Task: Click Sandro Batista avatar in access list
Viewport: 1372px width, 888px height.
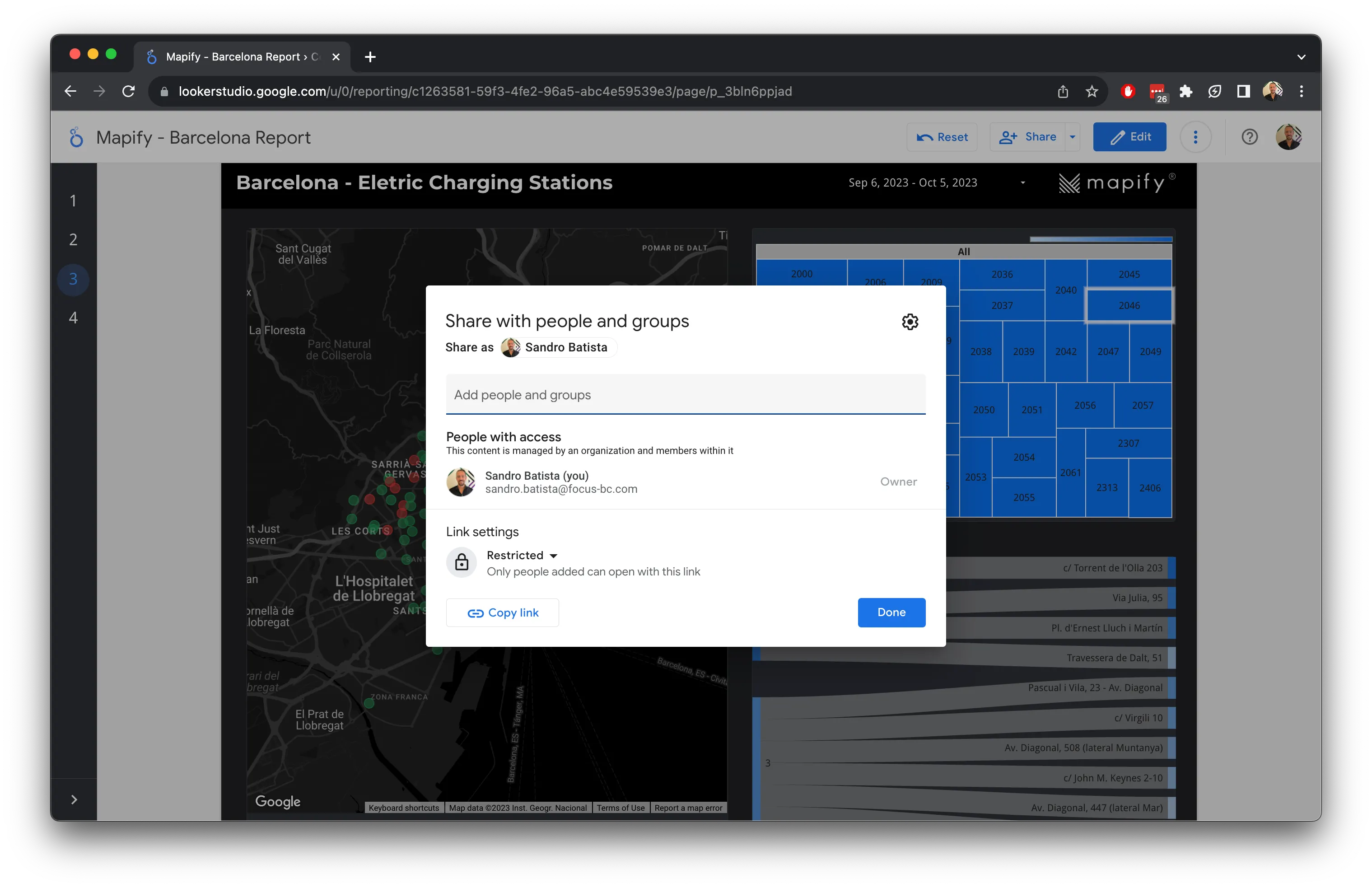Action: 461,482
